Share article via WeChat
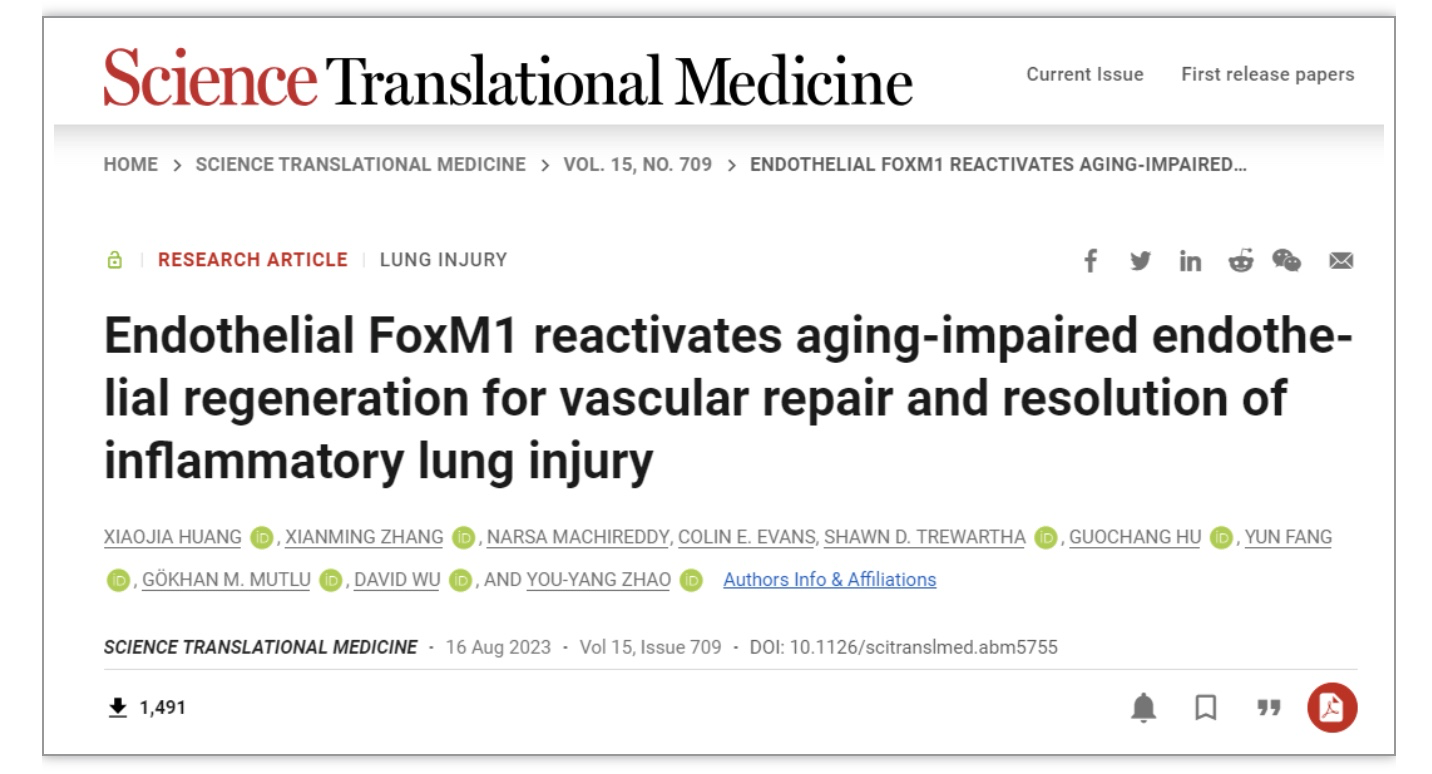This screenshot has height=774, width=1432. coord(1286,261)
